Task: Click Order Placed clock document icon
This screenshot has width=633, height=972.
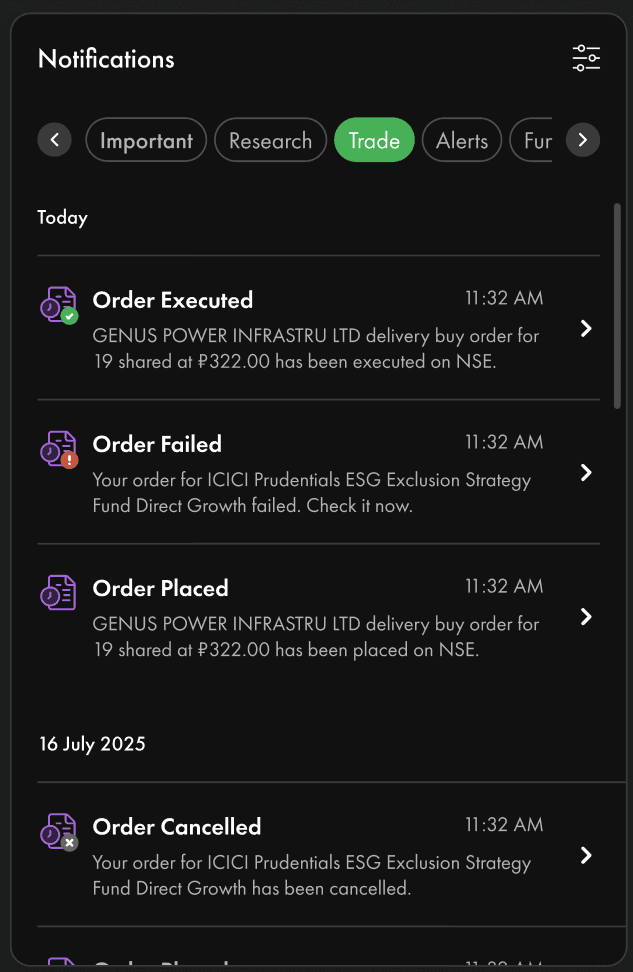Action: (58, 593)
